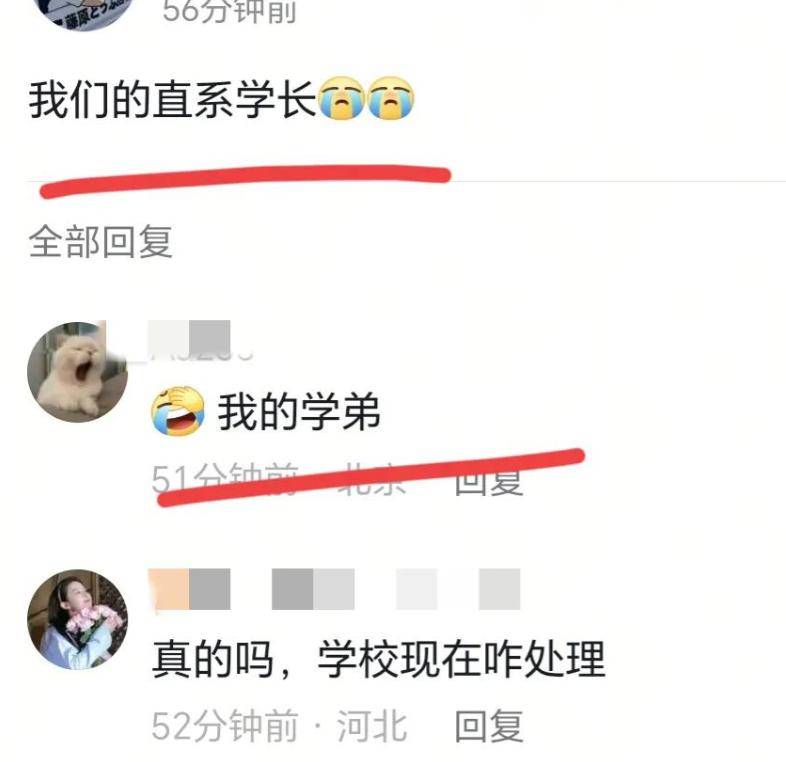Tap the 我们的直系学长 comment text
The height and width of the screenshot is (762, 786).
click(x=171, y=99)
